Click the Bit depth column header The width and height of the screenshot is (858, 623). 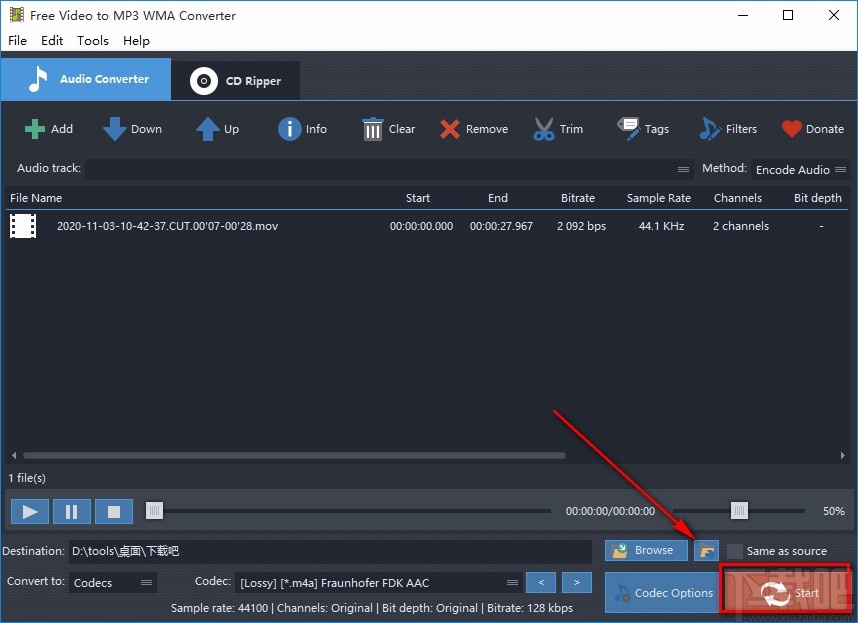[x=818, y=198]
